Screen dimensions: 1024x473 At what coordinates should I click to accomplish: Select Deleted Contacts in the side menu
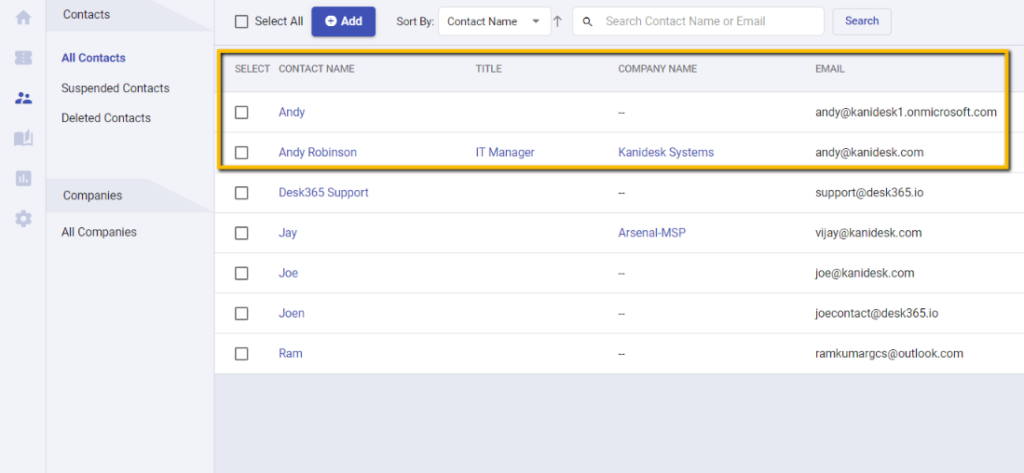(x=106, y=118)
